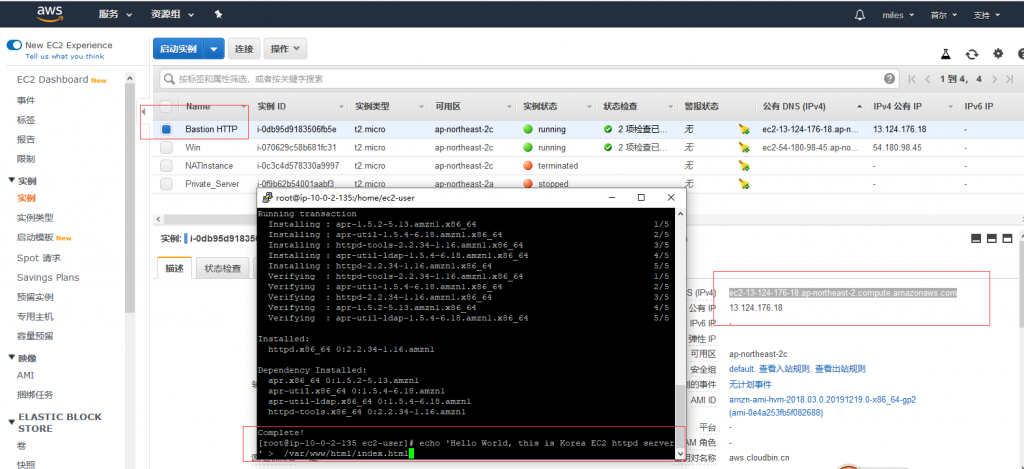Click the 启动实例 button
The width and height of the screenshot is (1024, 469).
click(x=178, y=49)
